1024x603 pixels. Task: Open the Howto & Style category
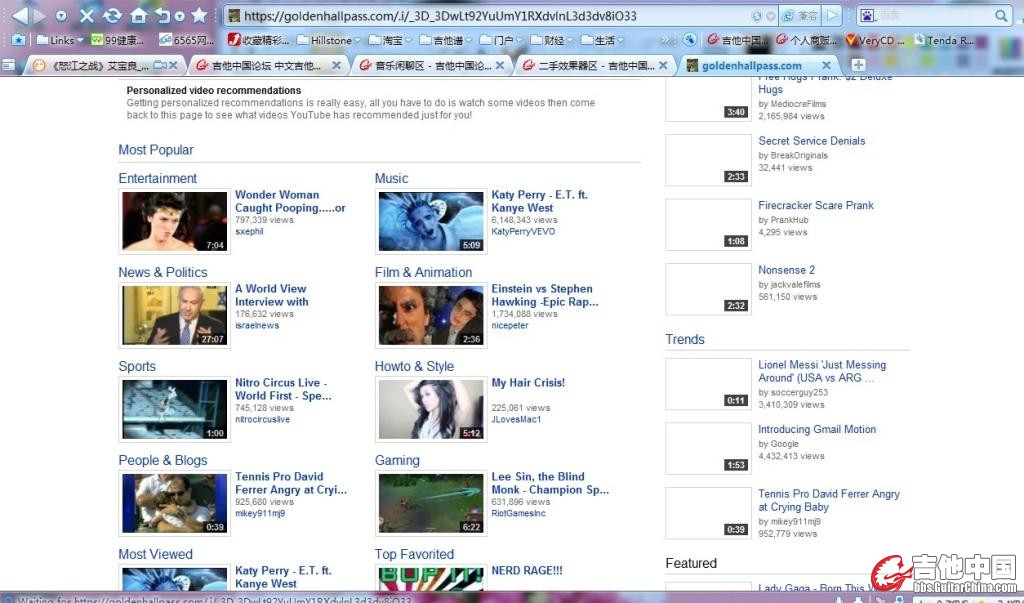[414, 367]
